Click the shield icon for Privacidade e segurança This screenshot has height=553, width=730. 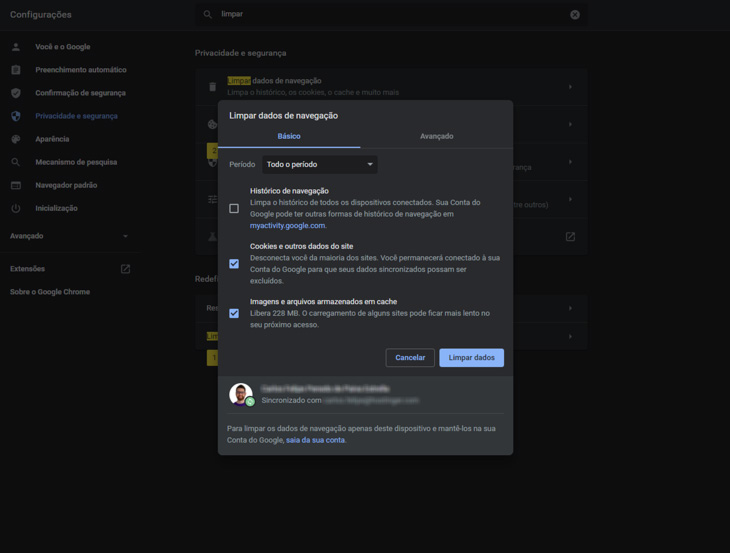click(x=16, y=116)
